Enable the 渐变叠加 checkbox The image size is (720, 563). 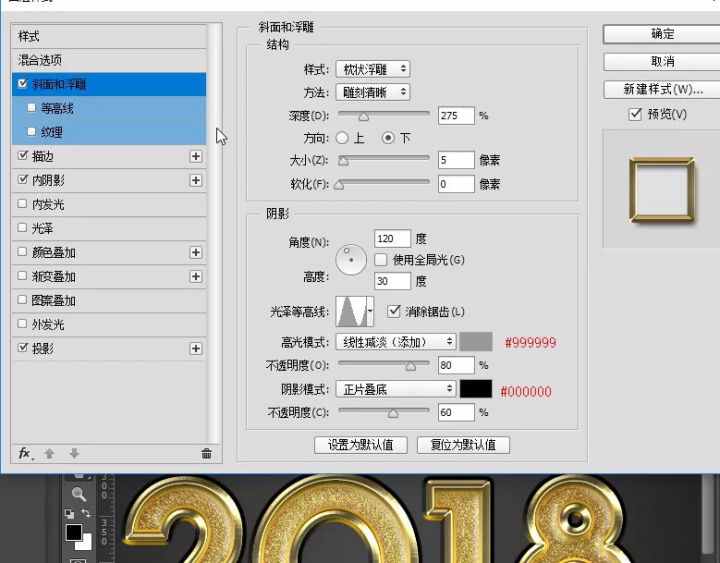[22, 275]
